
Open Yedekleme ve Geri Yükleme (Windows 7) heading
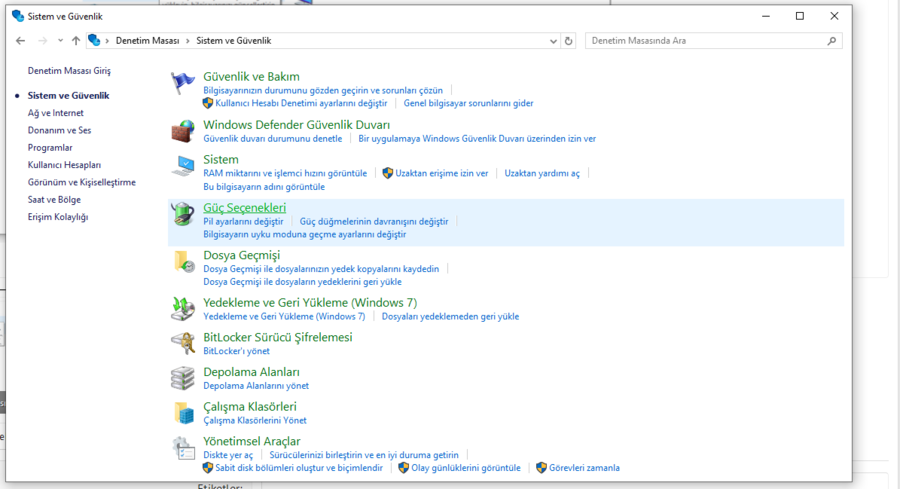tap(310, 302)
